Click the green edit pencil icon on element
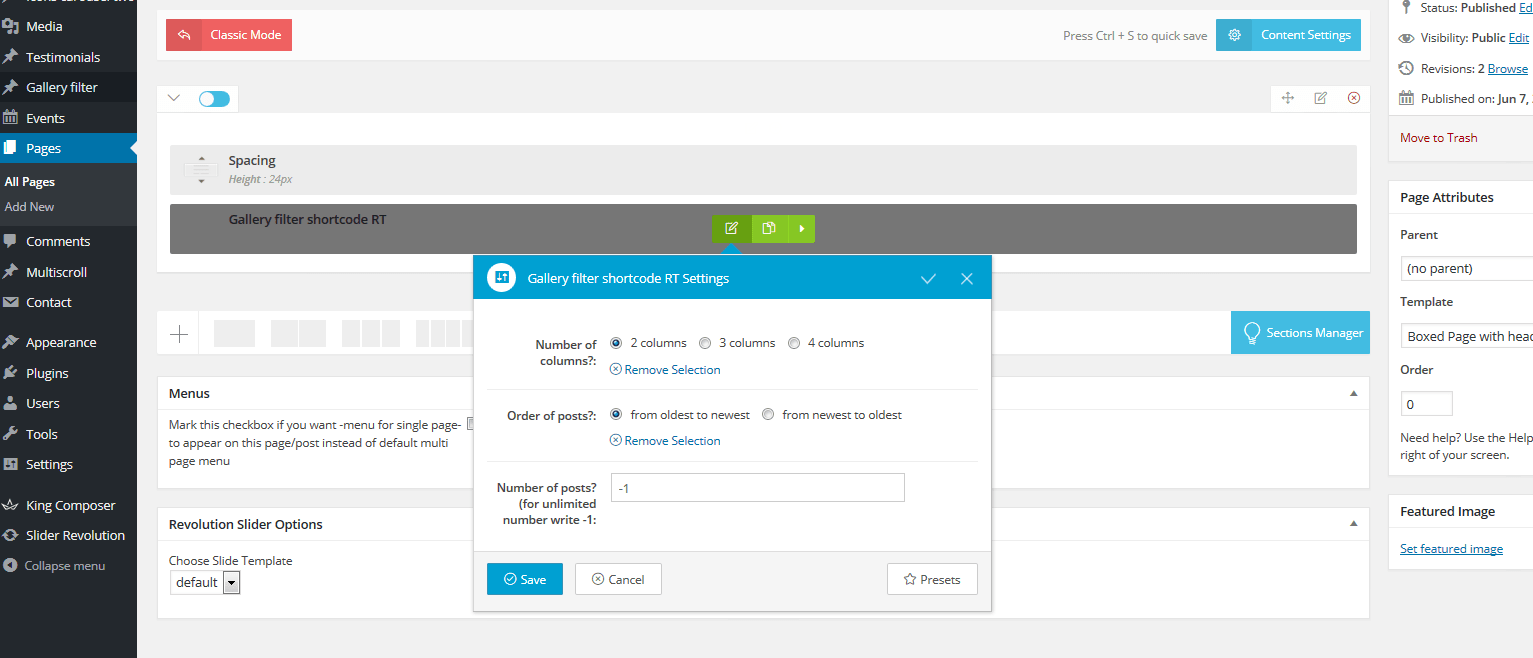 coord(731,228)
